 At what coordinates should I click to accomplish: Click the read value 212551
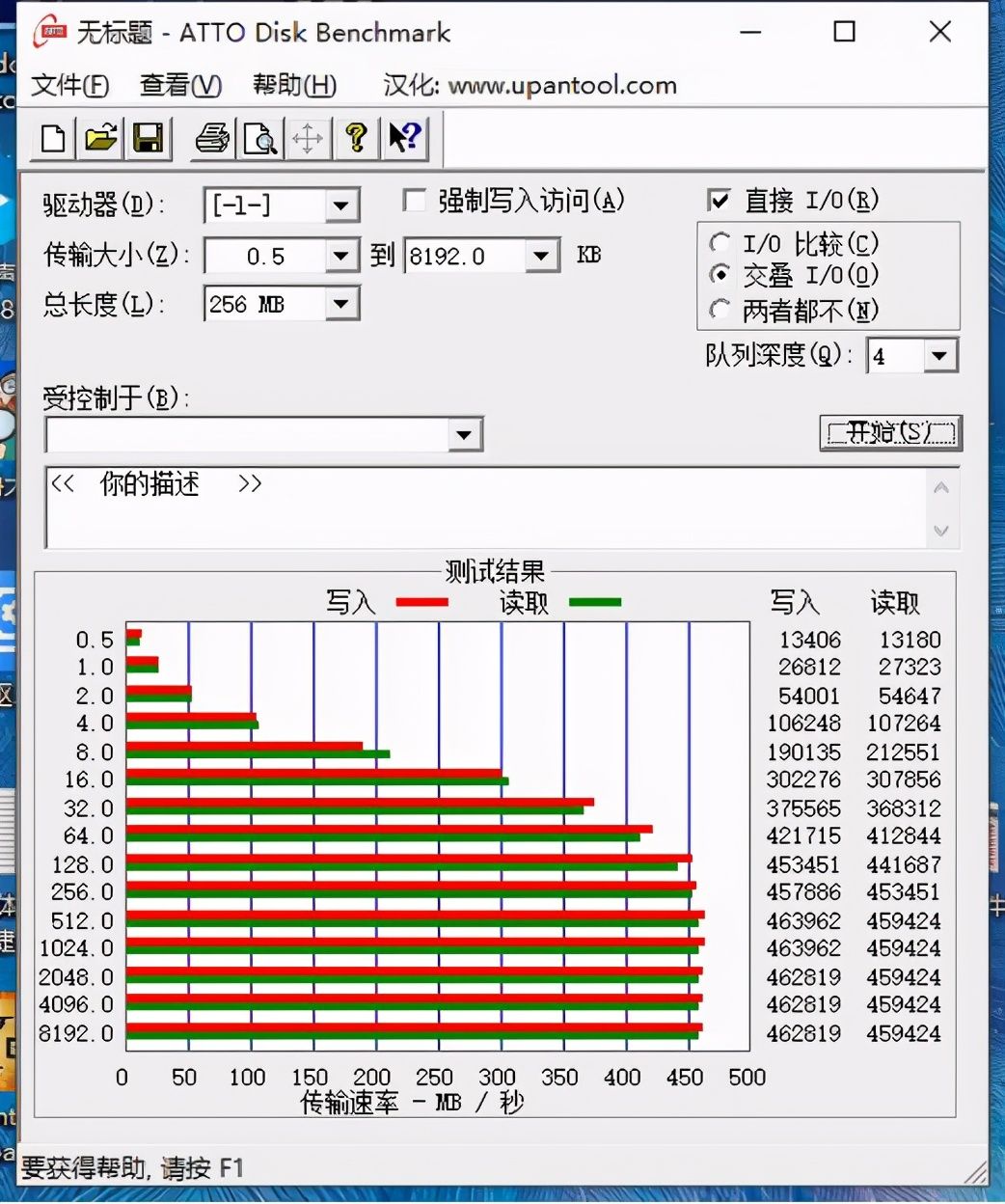click(x=904, y=752)
